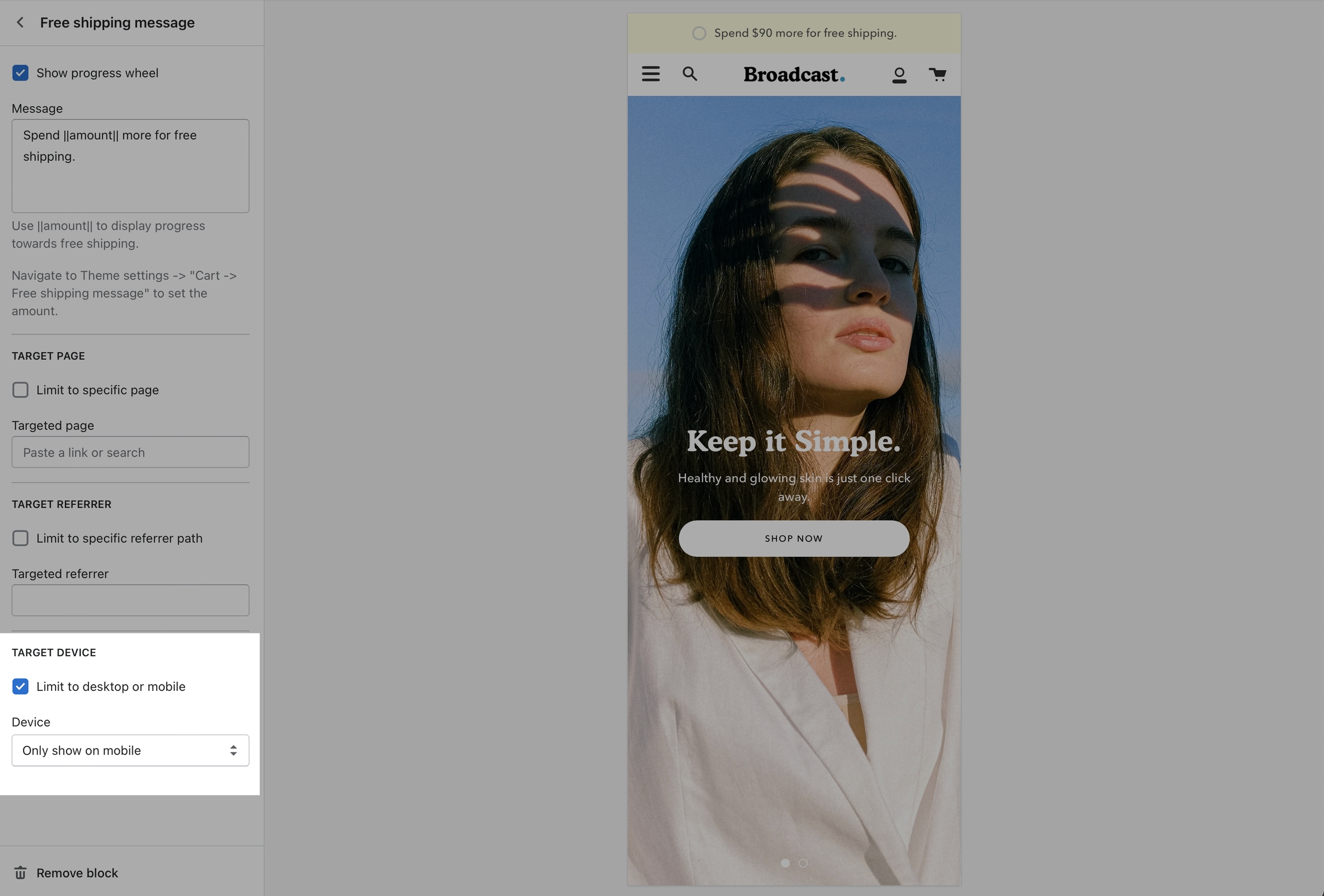Viewport: 1324px width, 896px height.
Task: Click the Device select stepper arrows
Action: 233,750
